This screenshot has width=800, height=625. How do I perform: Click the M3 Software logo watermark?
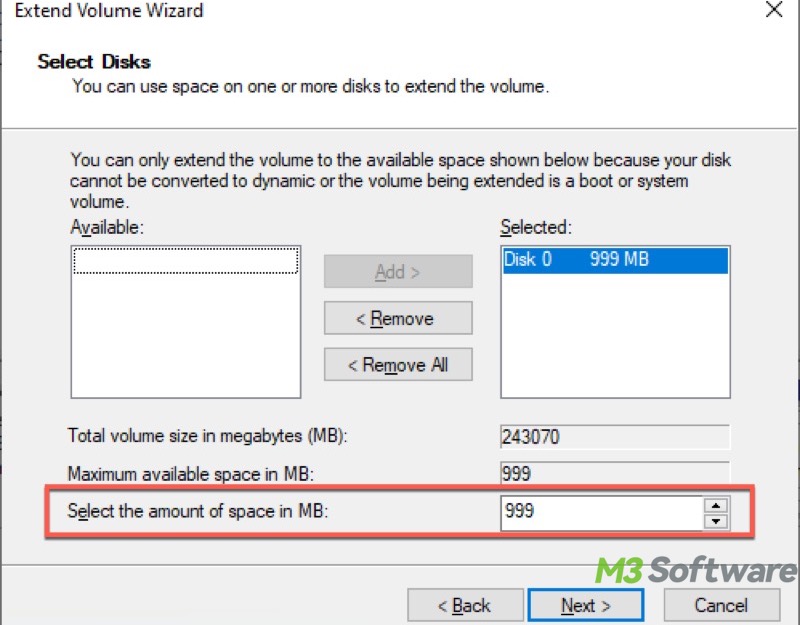coord(696,570)
